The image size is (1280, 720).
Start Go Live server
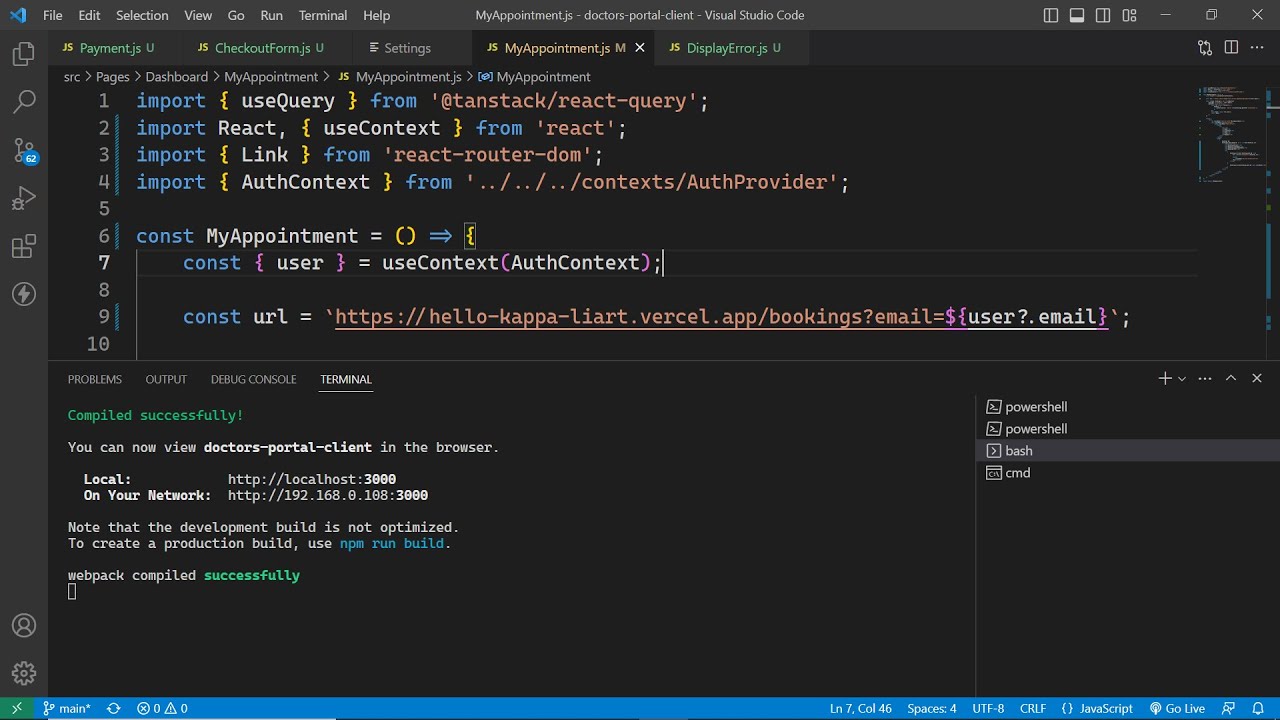click(x=1177, y=708)
